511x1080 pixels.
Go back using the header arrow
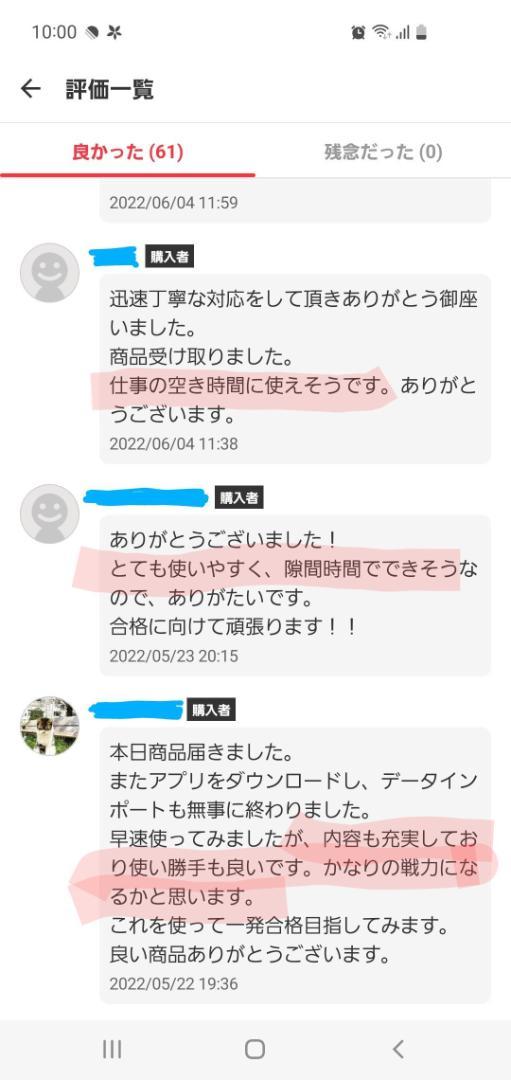coord(30,89)
